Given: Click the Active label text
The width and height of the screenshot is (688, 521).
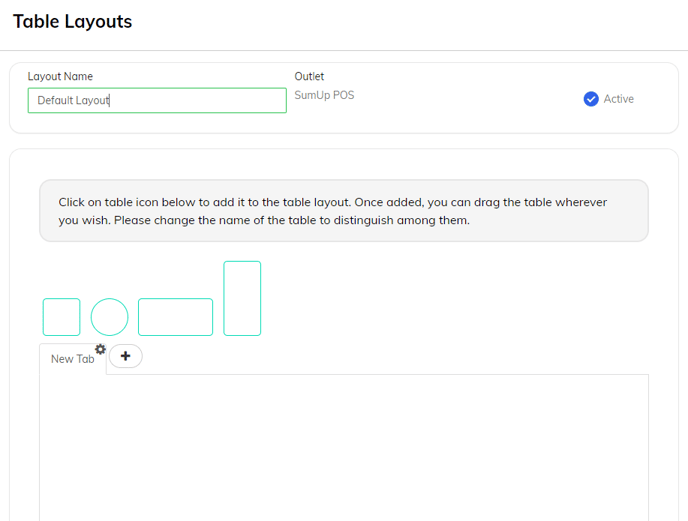Looking at the screenshot, I should point(619,99).
